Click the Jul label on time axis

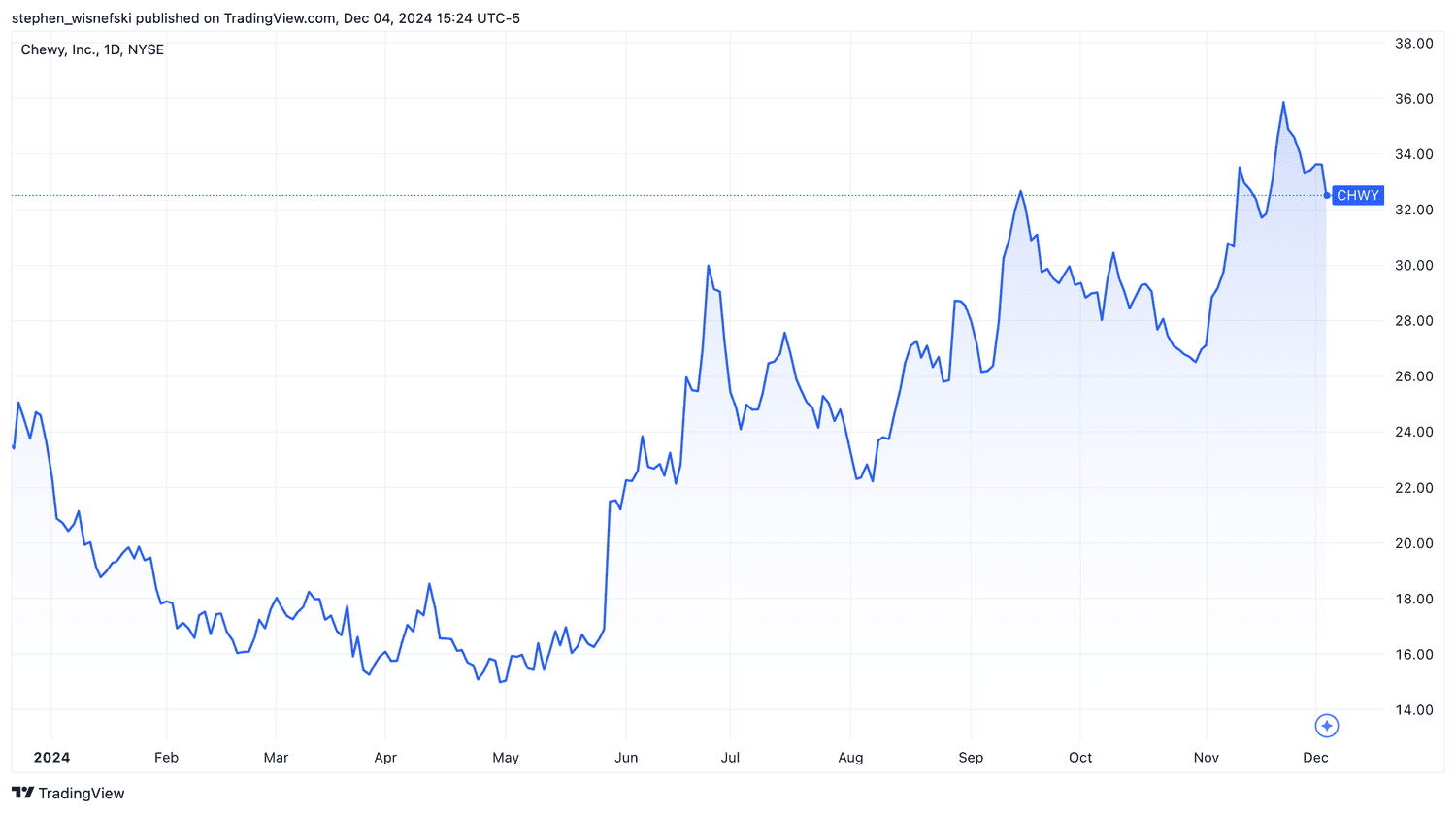coord(730,757)
